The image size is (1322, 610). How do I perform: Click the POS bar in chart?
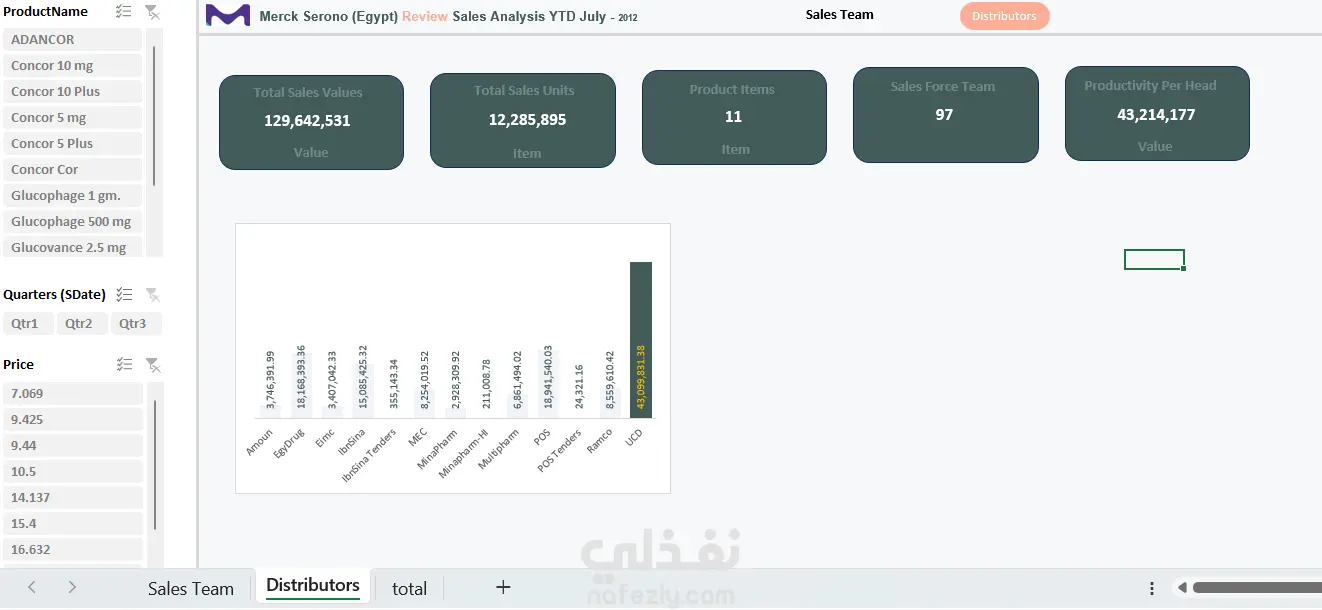(548, 384)
